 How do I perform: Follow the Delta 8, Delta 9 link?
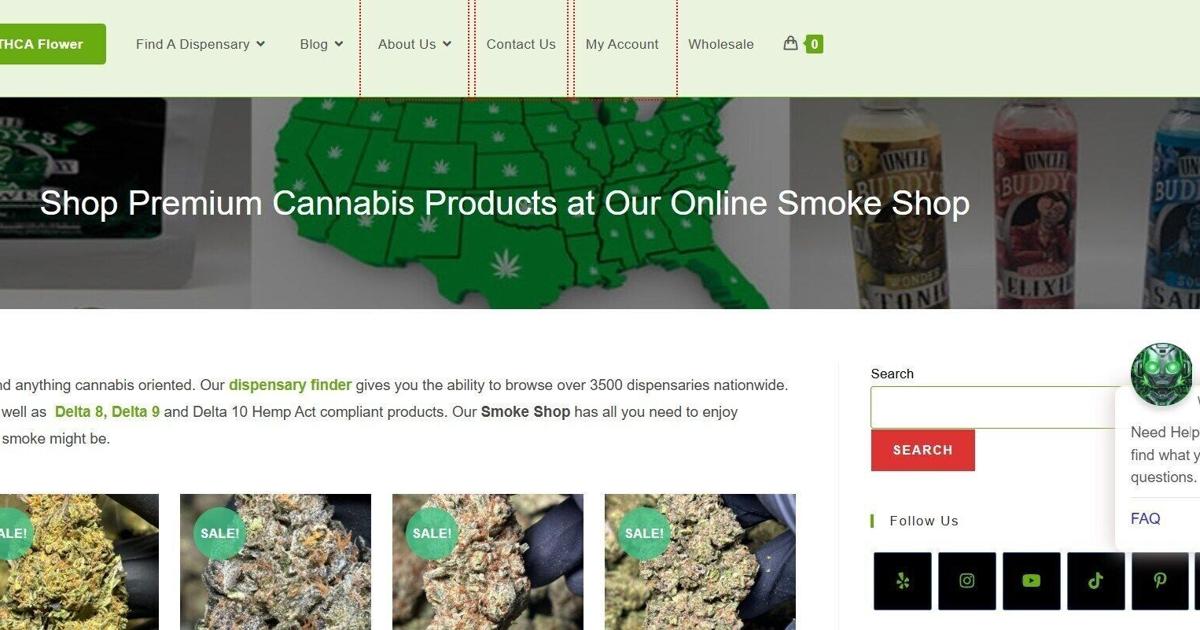107,411
